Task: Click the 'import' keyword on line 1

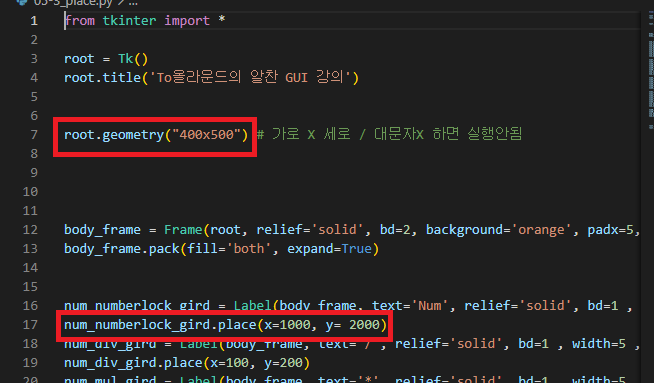Action: coord(187,20)
